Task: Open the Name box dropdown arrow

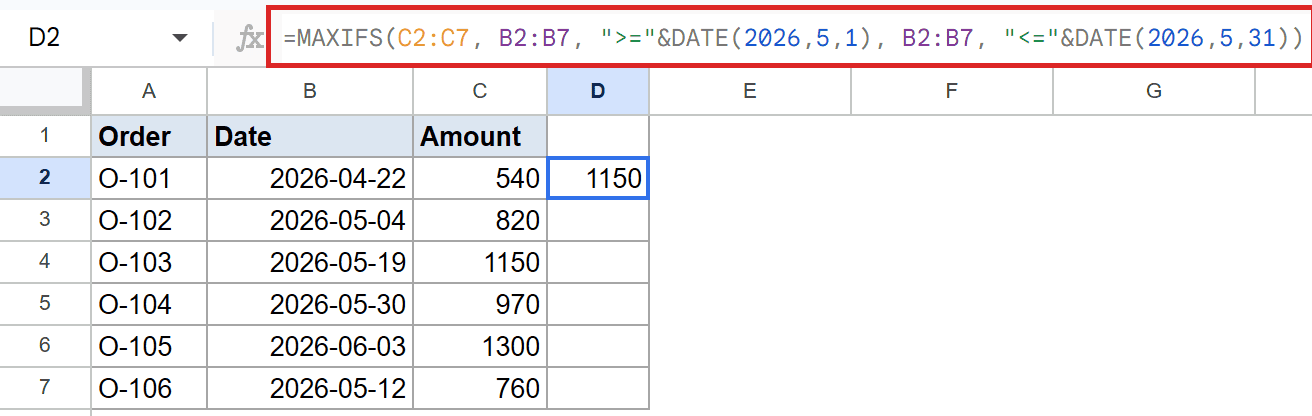Action: [180, 38]
